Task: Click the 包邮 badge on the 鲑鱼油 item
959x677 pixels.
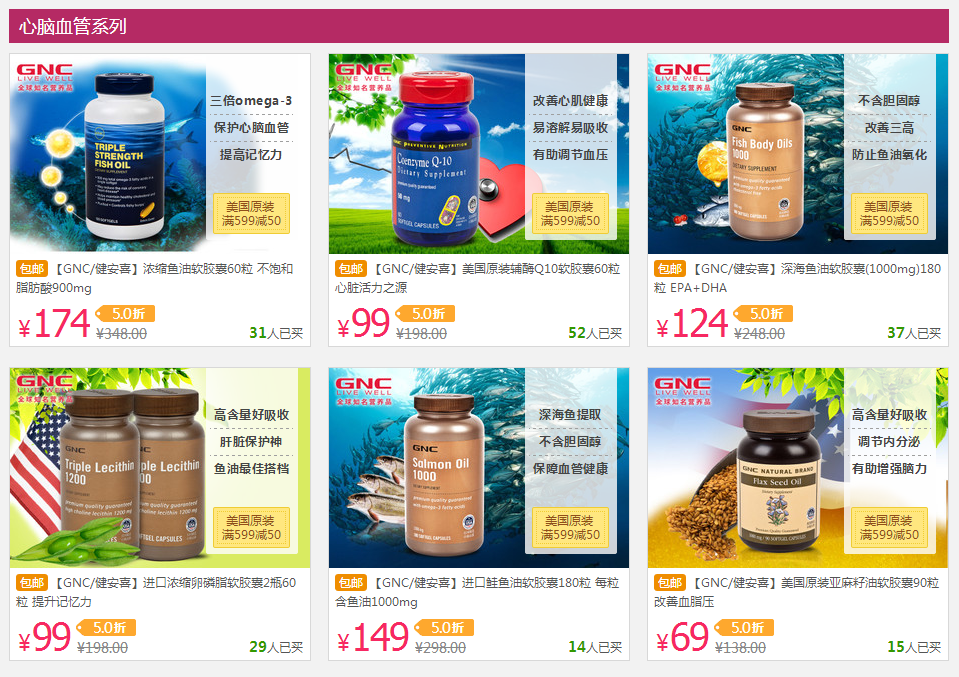Action: 351,583
